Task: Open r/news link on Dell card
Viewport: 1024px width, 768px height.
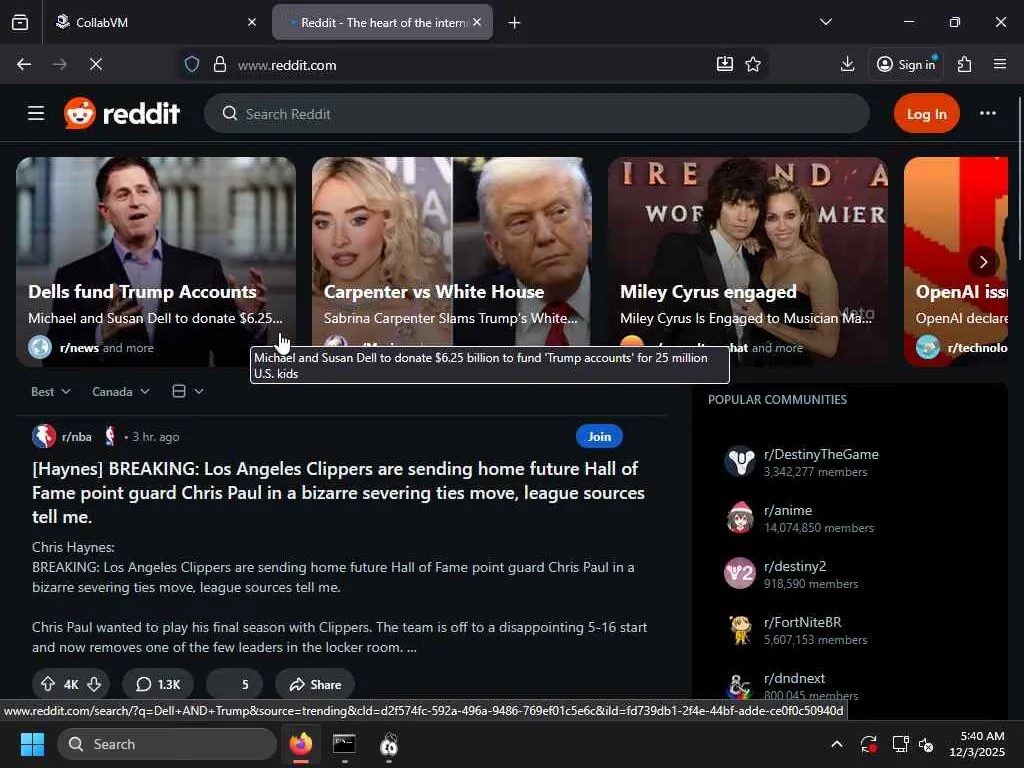Action: click(79, 348)
